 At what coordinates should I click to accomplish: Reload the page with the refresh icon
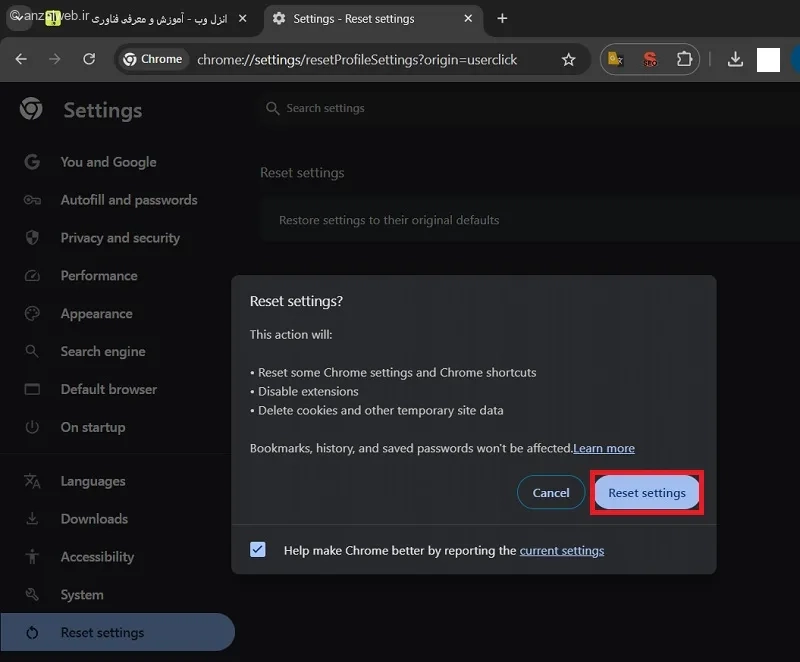pyautogui.click(x=89, y=59)
